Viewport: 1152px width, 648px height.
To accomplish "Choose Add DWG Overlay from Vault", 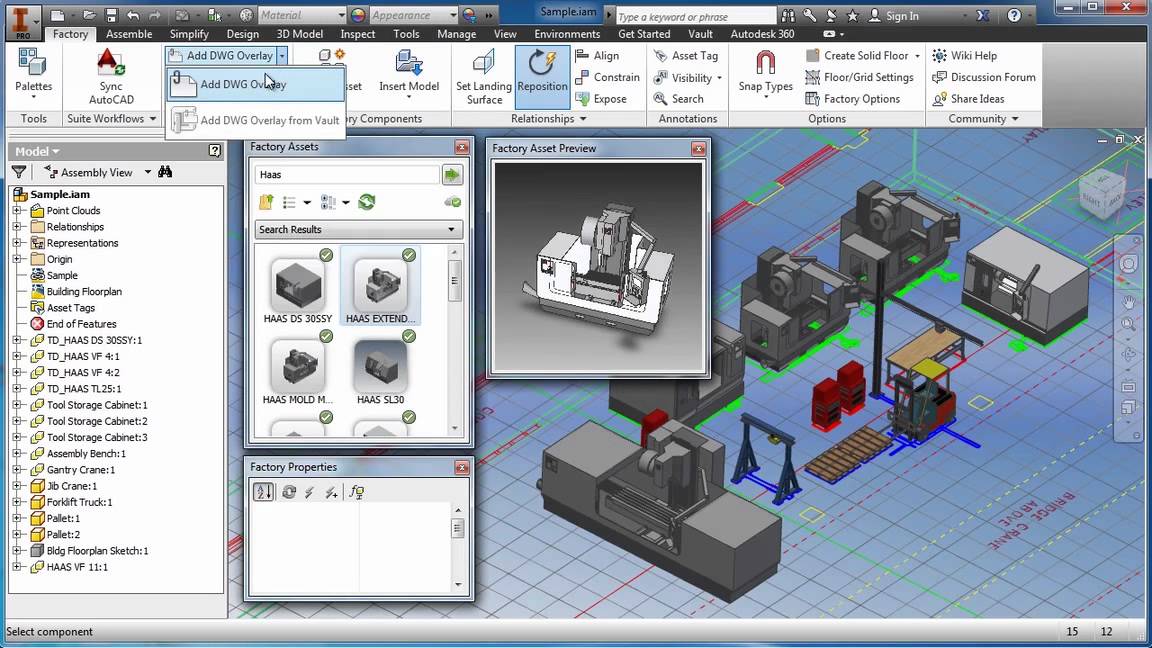I will click(256, 120).
